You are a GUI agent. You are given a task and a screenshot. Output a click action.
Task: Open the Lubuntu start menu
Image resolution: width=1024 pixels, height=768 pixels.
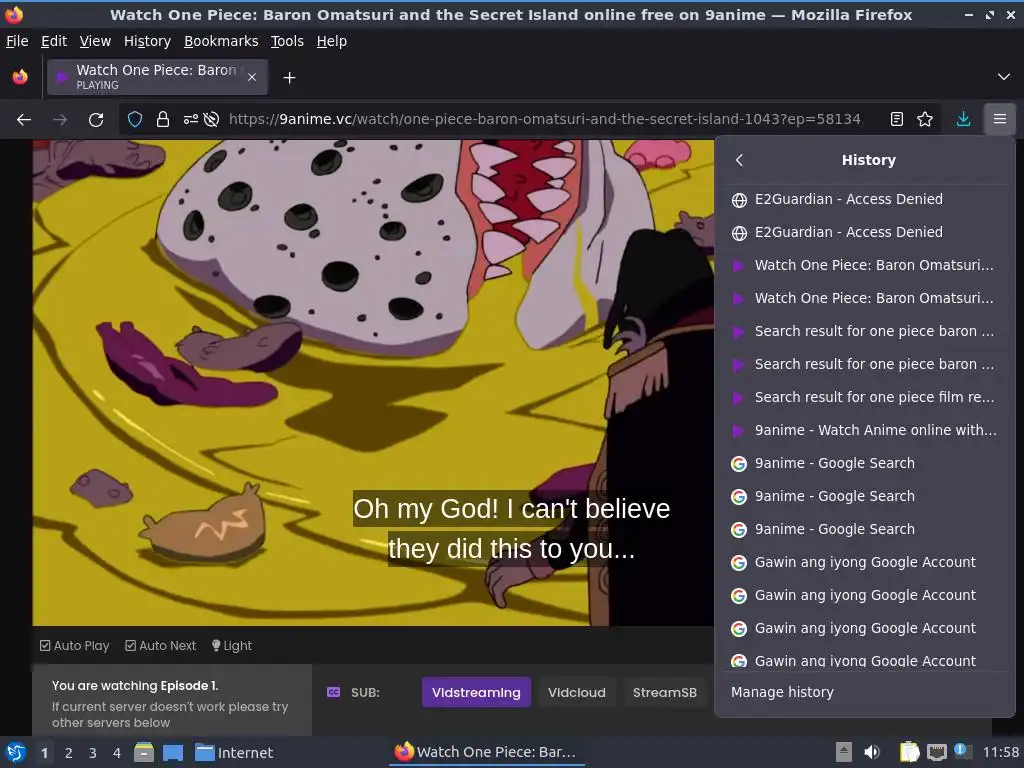[x=15, y=752]
